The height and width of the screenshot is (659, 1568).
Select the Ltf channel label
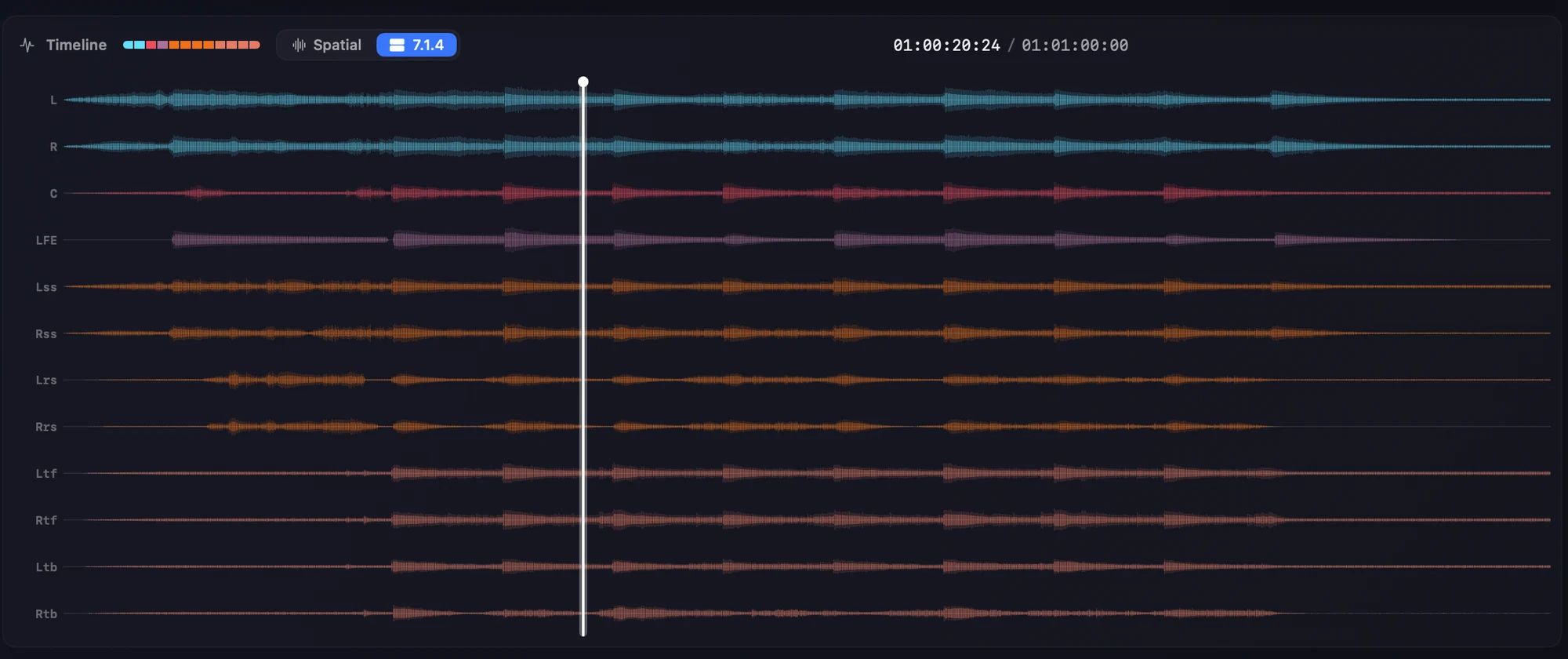click(x=46, y=473)
